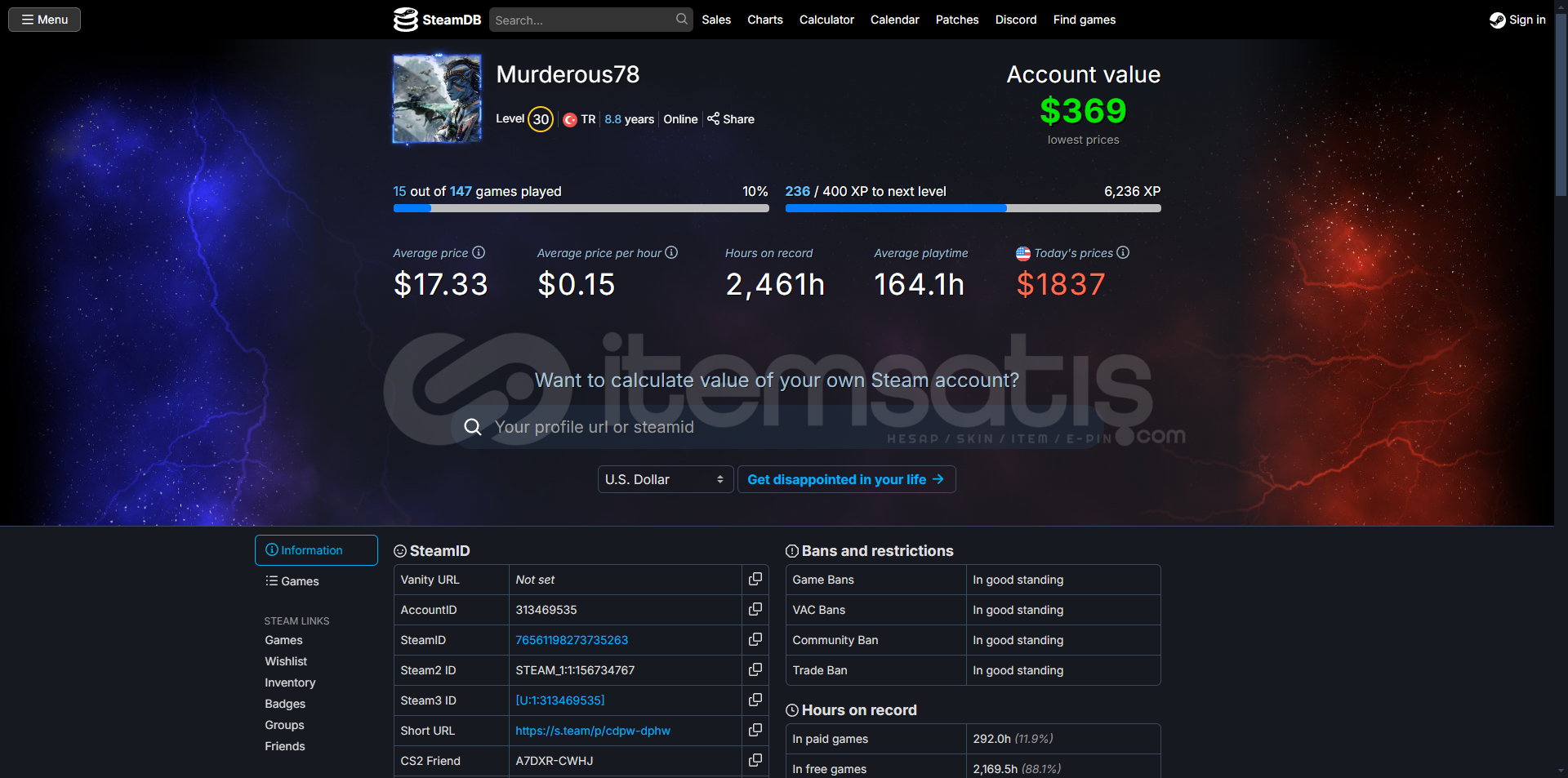1568x778 pixels.
Task: Click the search magnifier icon in header
Action: point(682,19)
